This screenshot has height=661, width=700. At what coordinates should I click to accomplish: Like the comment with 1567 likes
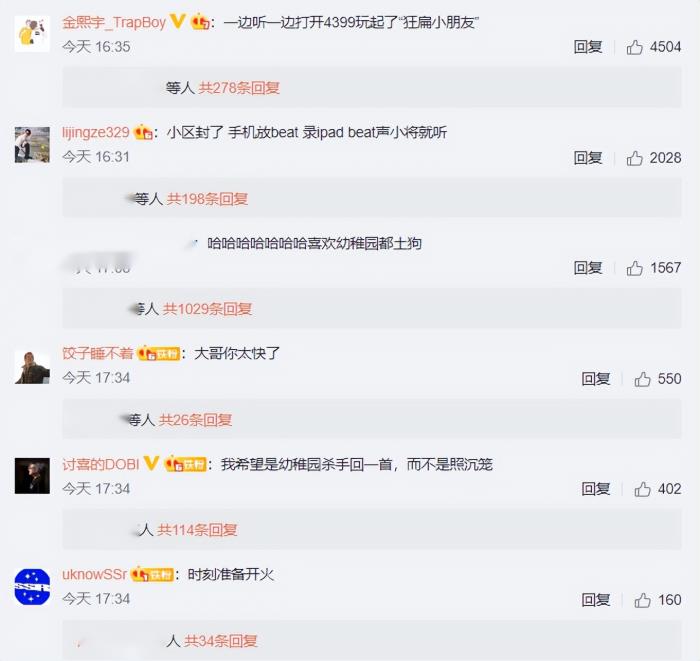click(x=634, y=268)
